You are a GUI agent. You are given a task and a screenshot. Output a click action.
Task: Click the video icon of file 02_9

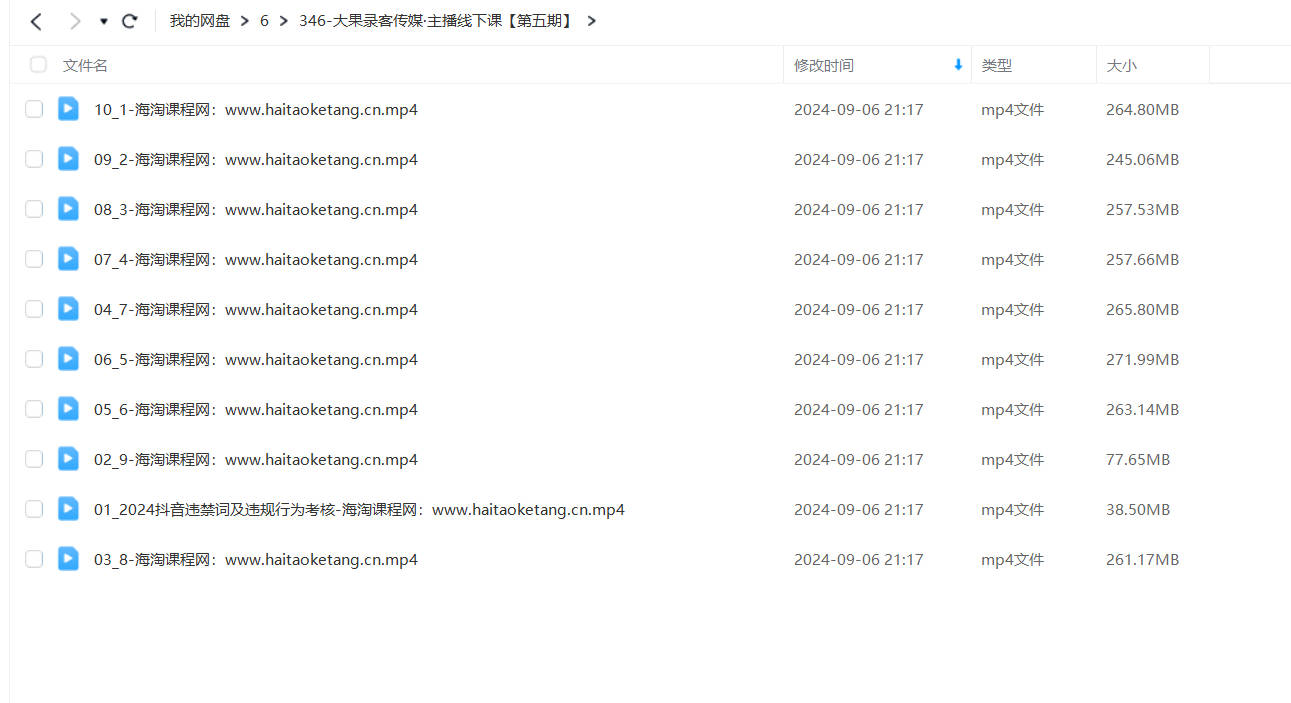coord(68,459)
